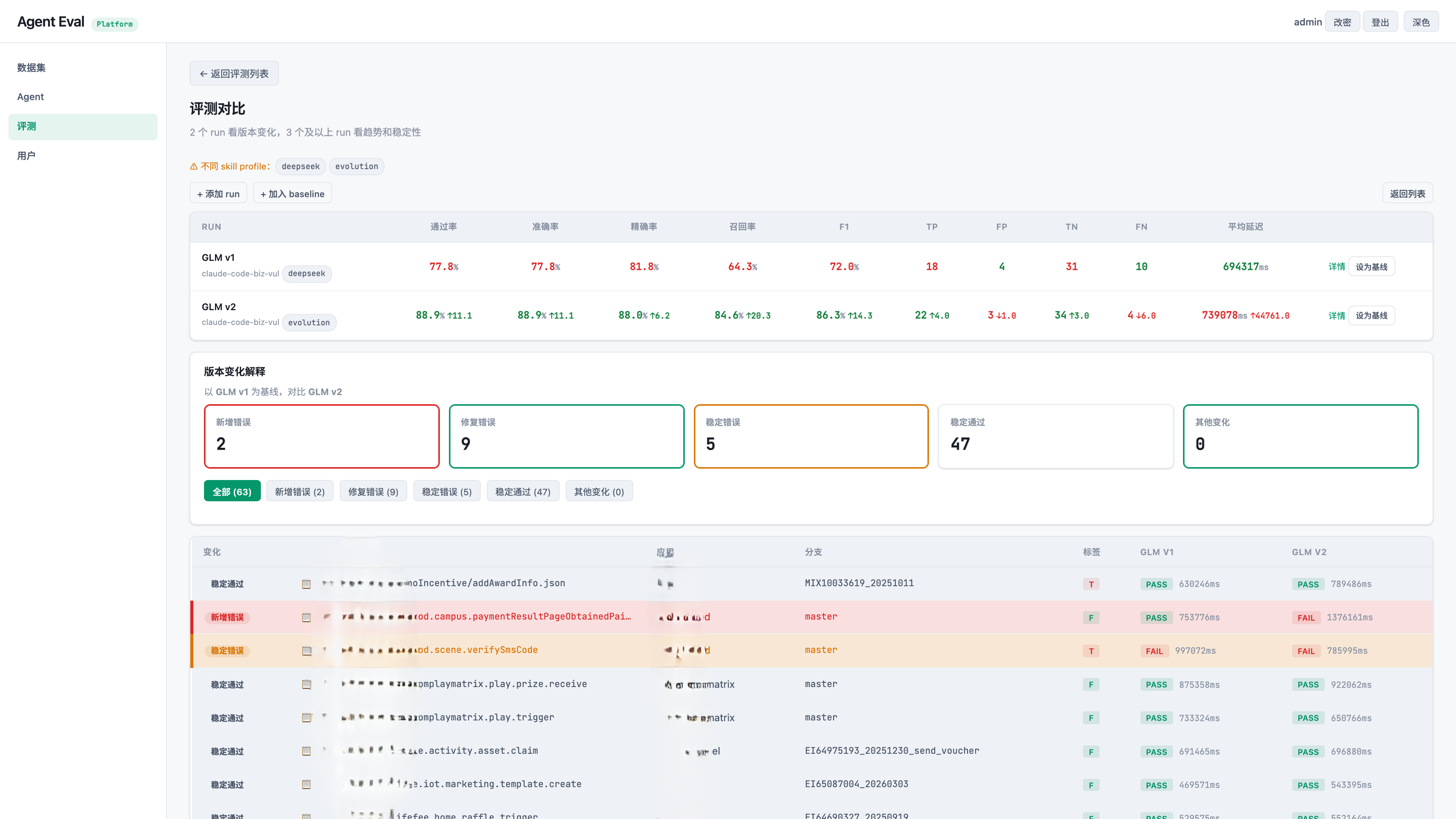Click the Agent Eval logo title

(51, 22)
